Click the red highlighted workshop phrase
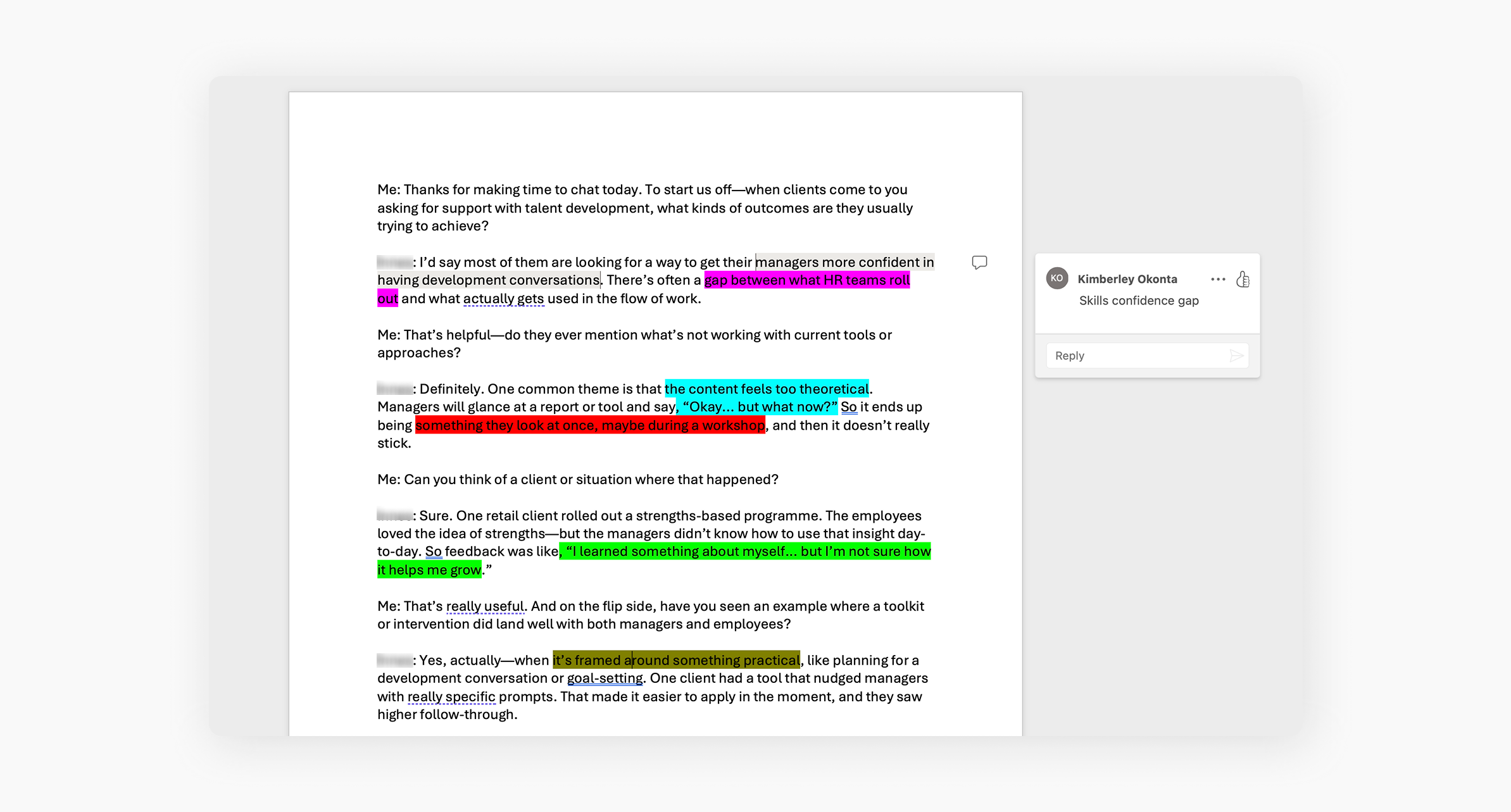 589,425
